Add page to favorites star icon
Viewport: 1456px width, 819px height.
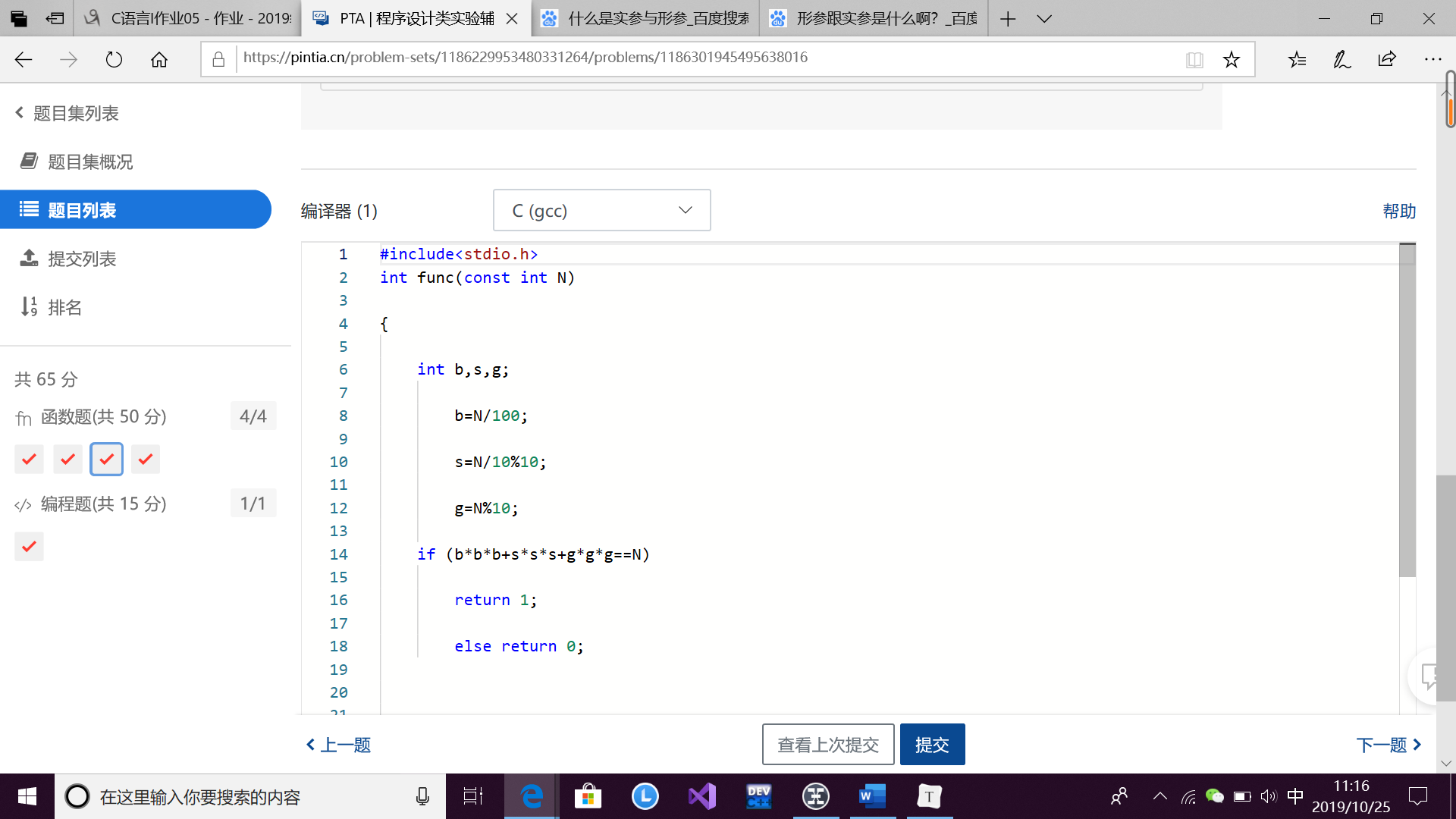pos(1231,59)
